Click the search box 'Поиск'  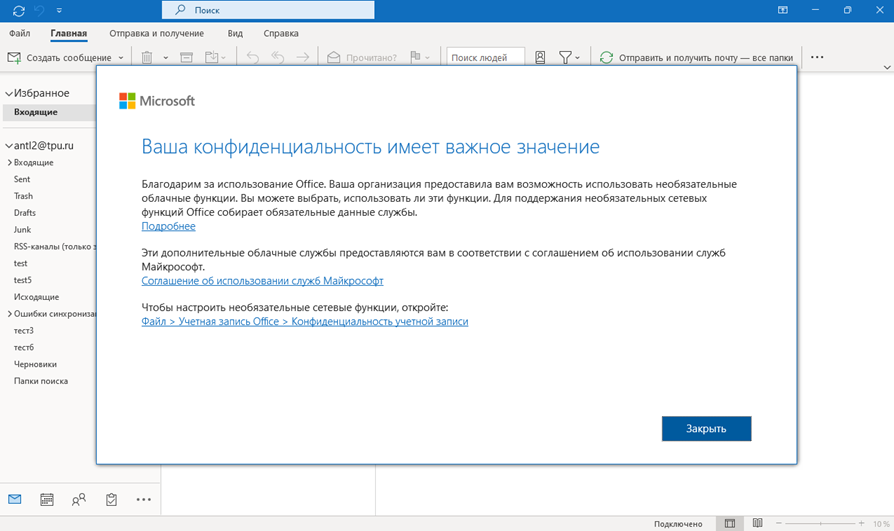(268, 10)
